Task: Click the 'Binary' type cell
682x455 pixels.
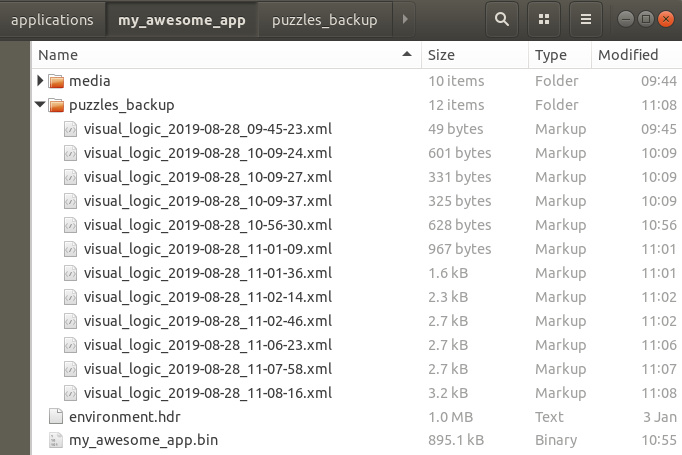Action: click(556, 440)
